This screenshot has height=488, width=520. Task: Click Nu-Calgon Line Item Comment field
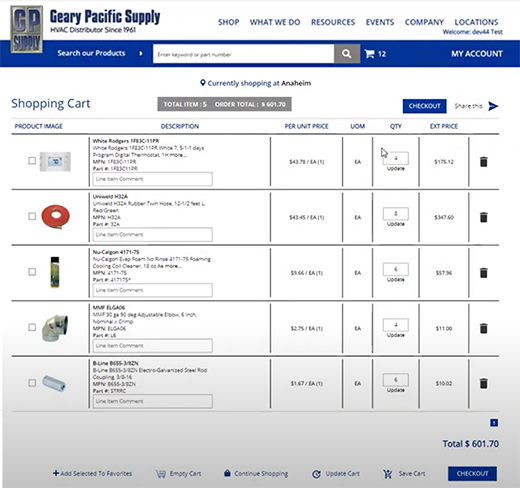pos(153,290)
